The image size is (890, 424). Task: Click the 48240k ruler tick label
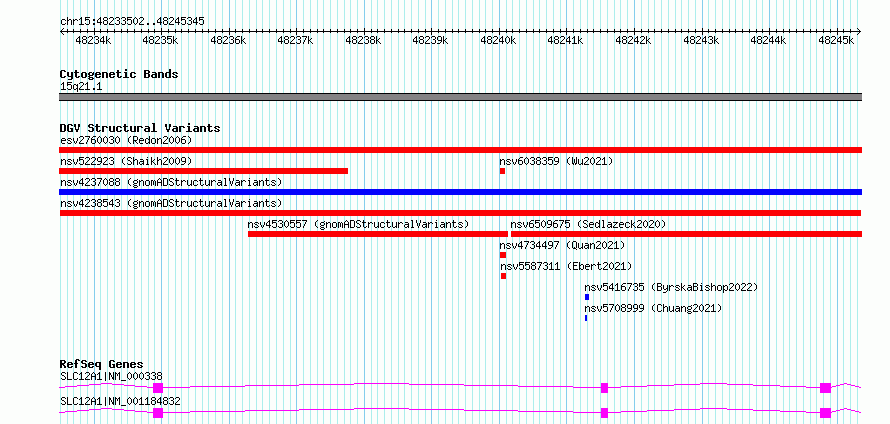(x=499, y=40)
